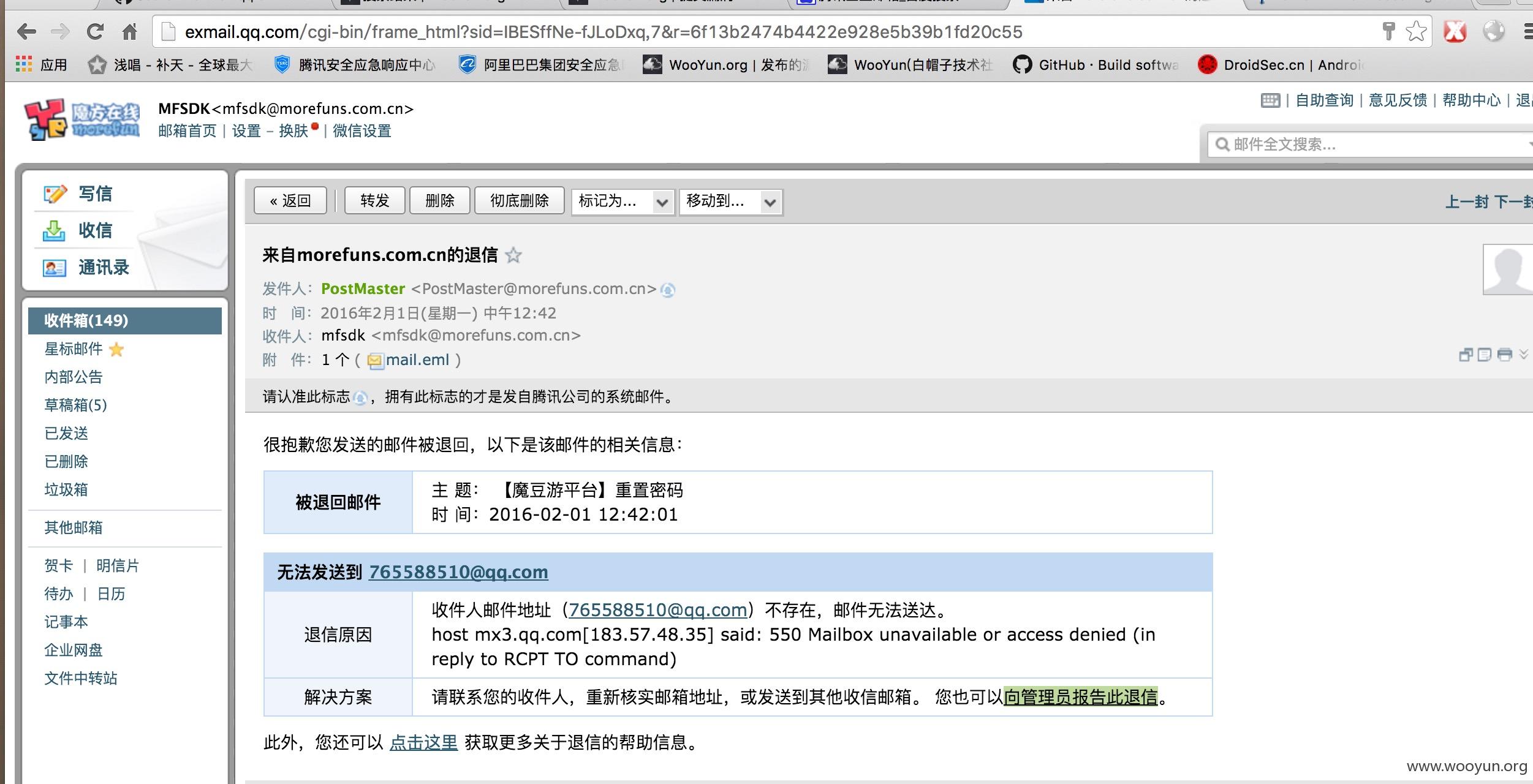This screenshot has width=1533, height=784.
Task: Open 腾讯安全应急响应中心 bookmark
Action: (355, 64)
